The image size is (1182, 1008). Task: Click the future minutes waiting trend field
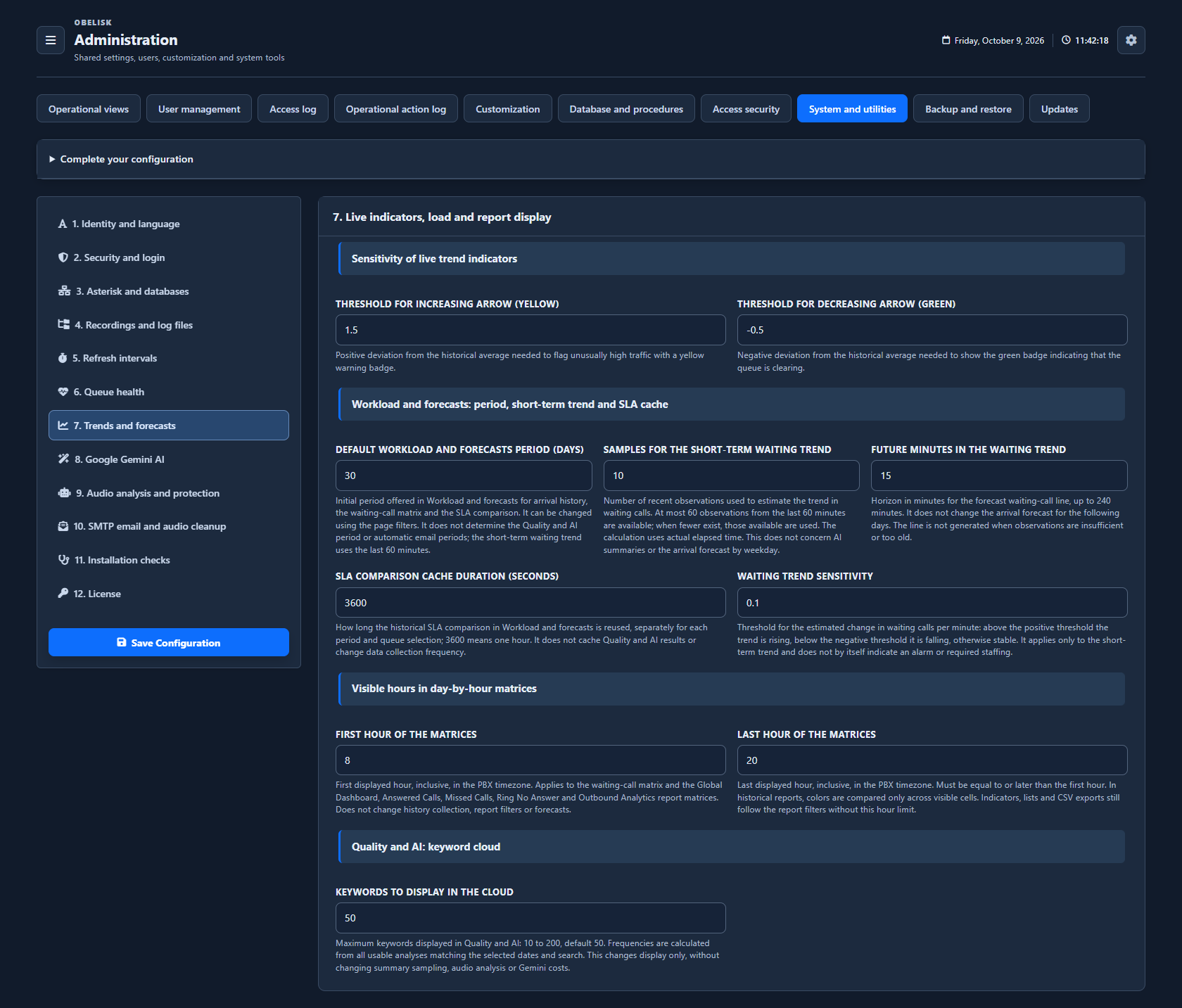click(999, 476)
